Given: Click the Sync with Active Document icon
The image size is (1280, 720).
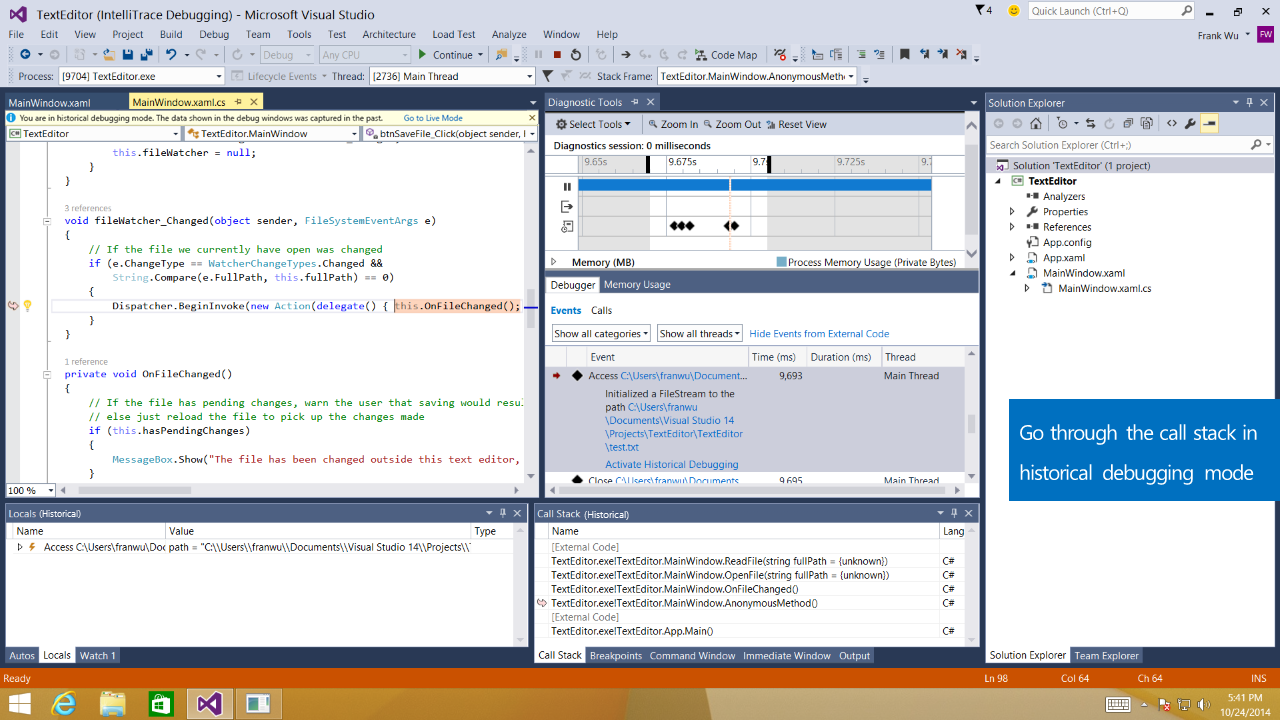Looking at the screenshot, I should coord(1091,124).
